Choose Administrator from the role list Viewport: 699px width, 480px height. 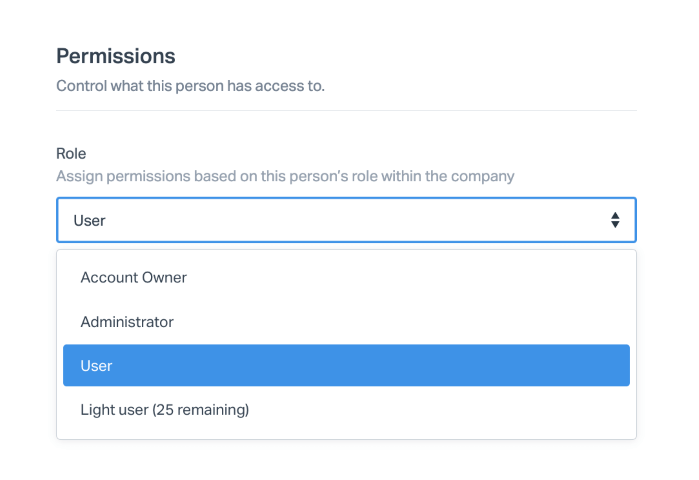click(x=127, y=322)
